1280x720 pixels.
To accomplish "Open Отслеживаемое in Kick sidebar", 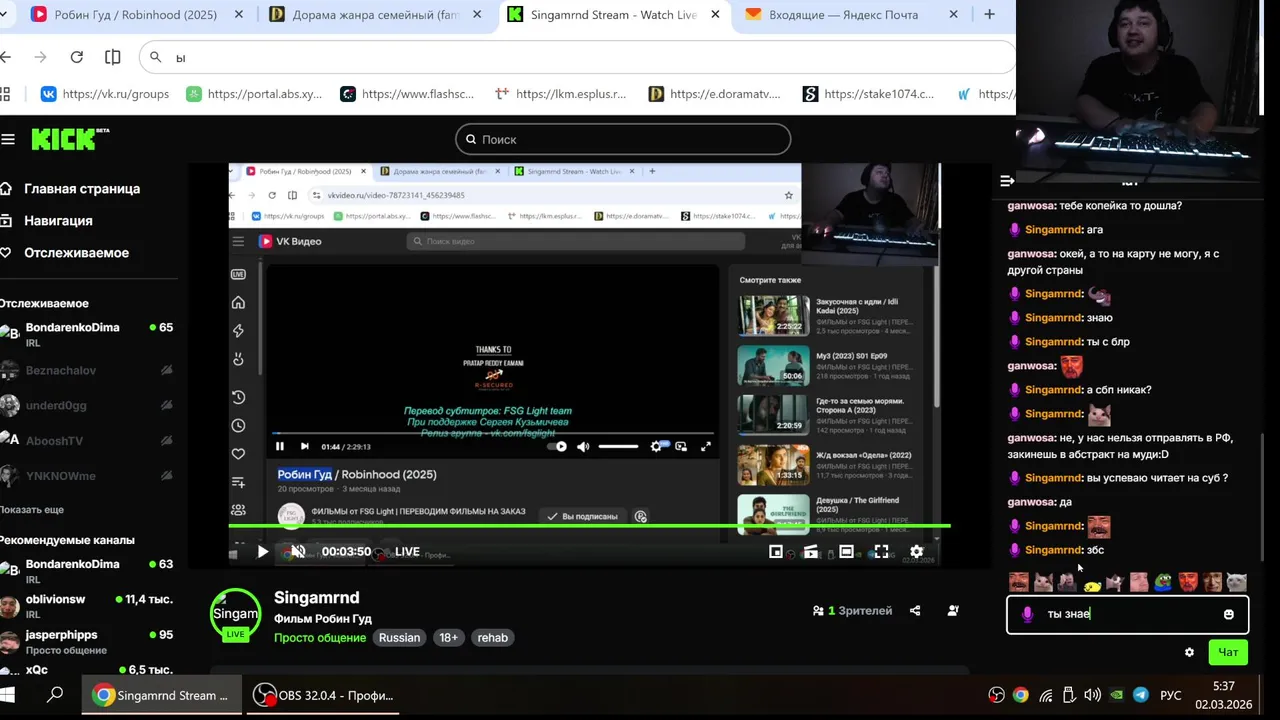I will pyautogui.click(x=76, y=253).
